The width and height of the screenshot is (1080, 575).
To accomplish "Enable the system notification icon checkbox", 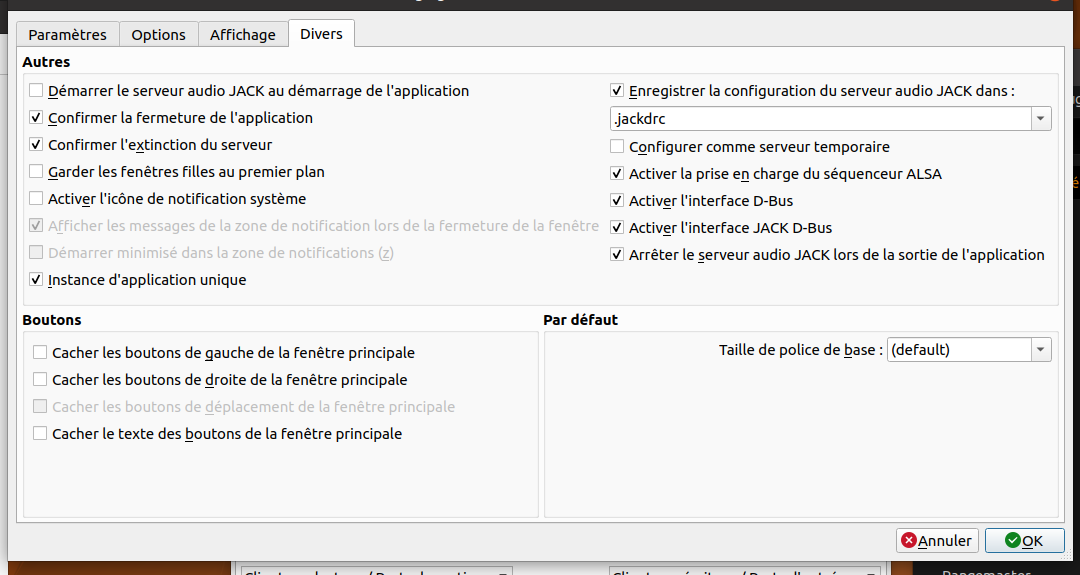I will (37, 199).
